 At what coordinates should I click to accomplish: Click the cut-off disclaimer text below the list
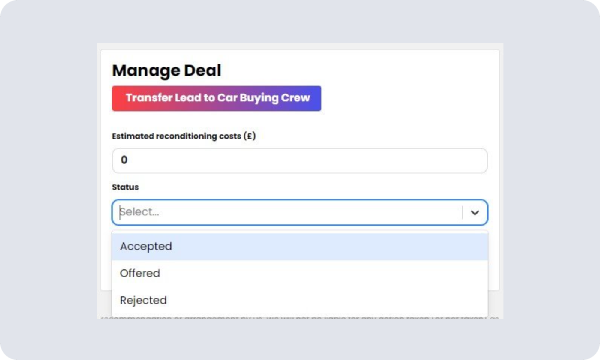click(300, 318)
